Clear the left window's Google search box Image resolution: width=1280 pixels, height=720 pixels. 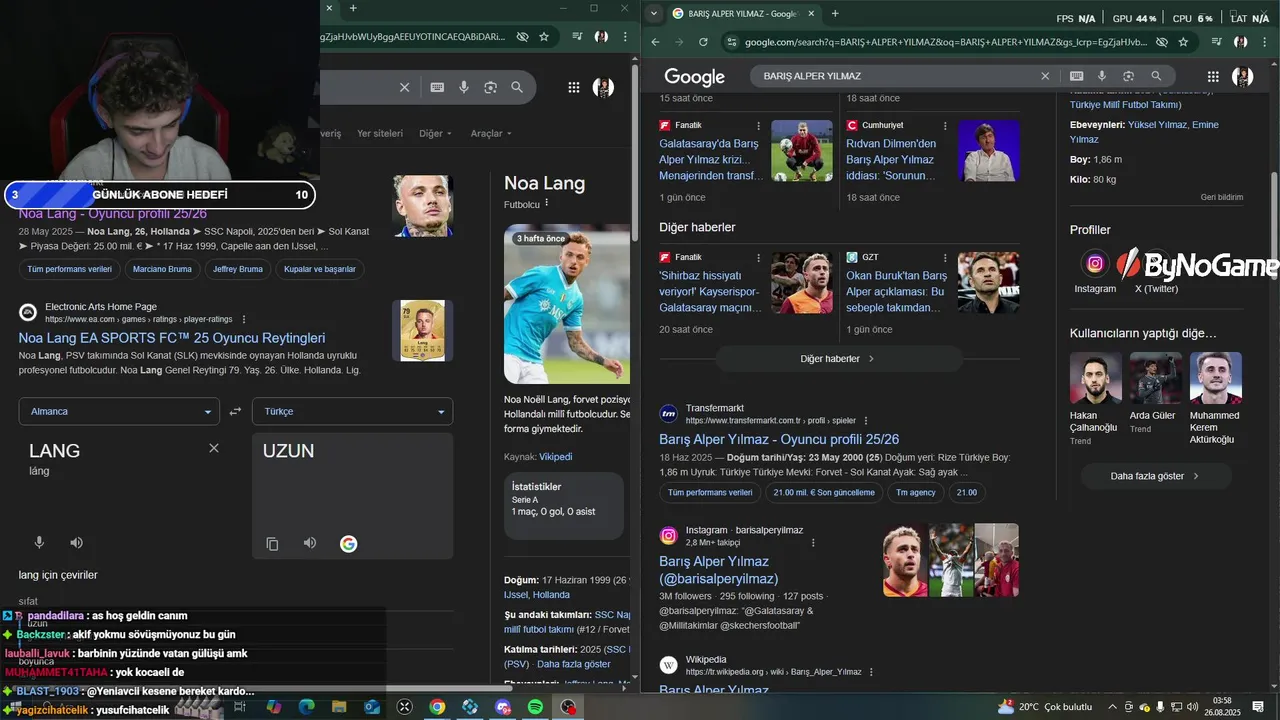click(404, 87)
